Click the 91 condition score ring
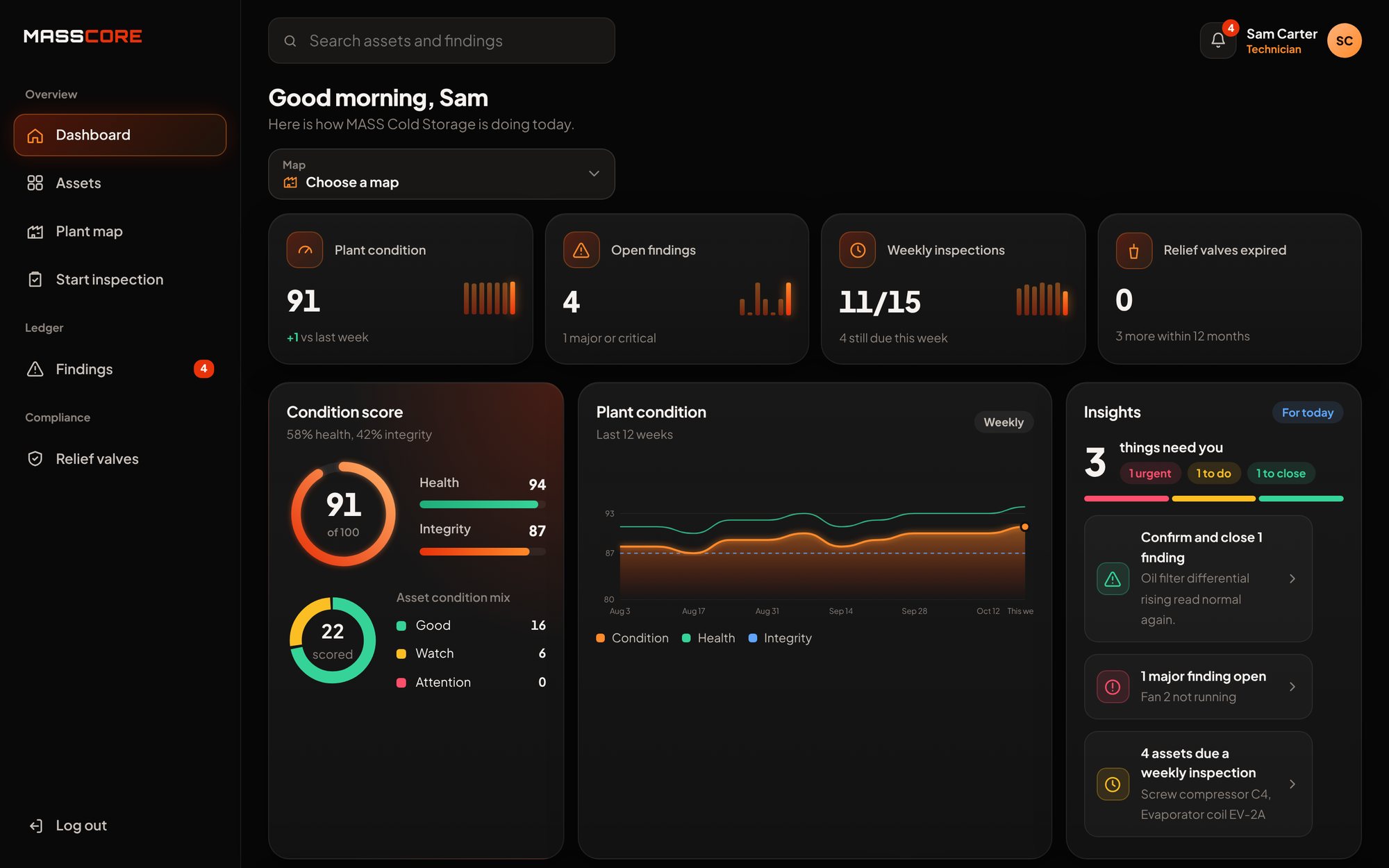The image size is (1389, 868). tap(343, 515)
